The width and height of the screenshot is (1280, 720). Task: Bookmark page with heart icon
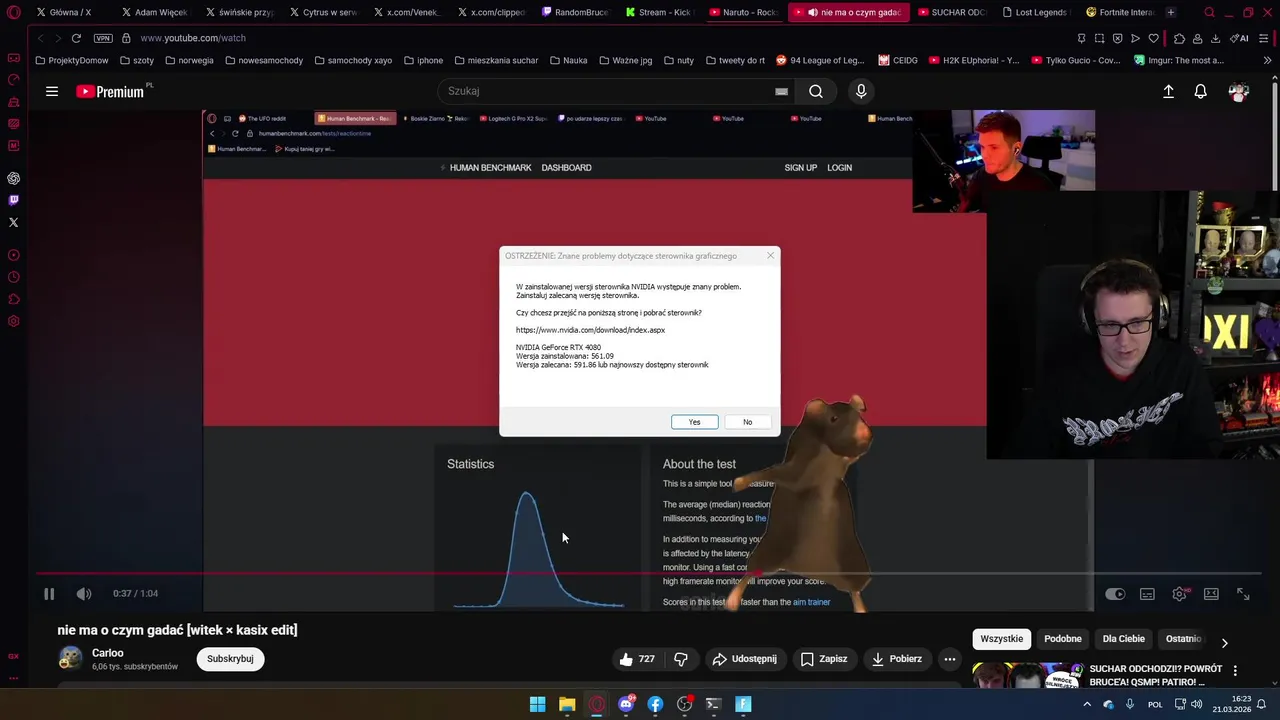[x=1153, y=38]
